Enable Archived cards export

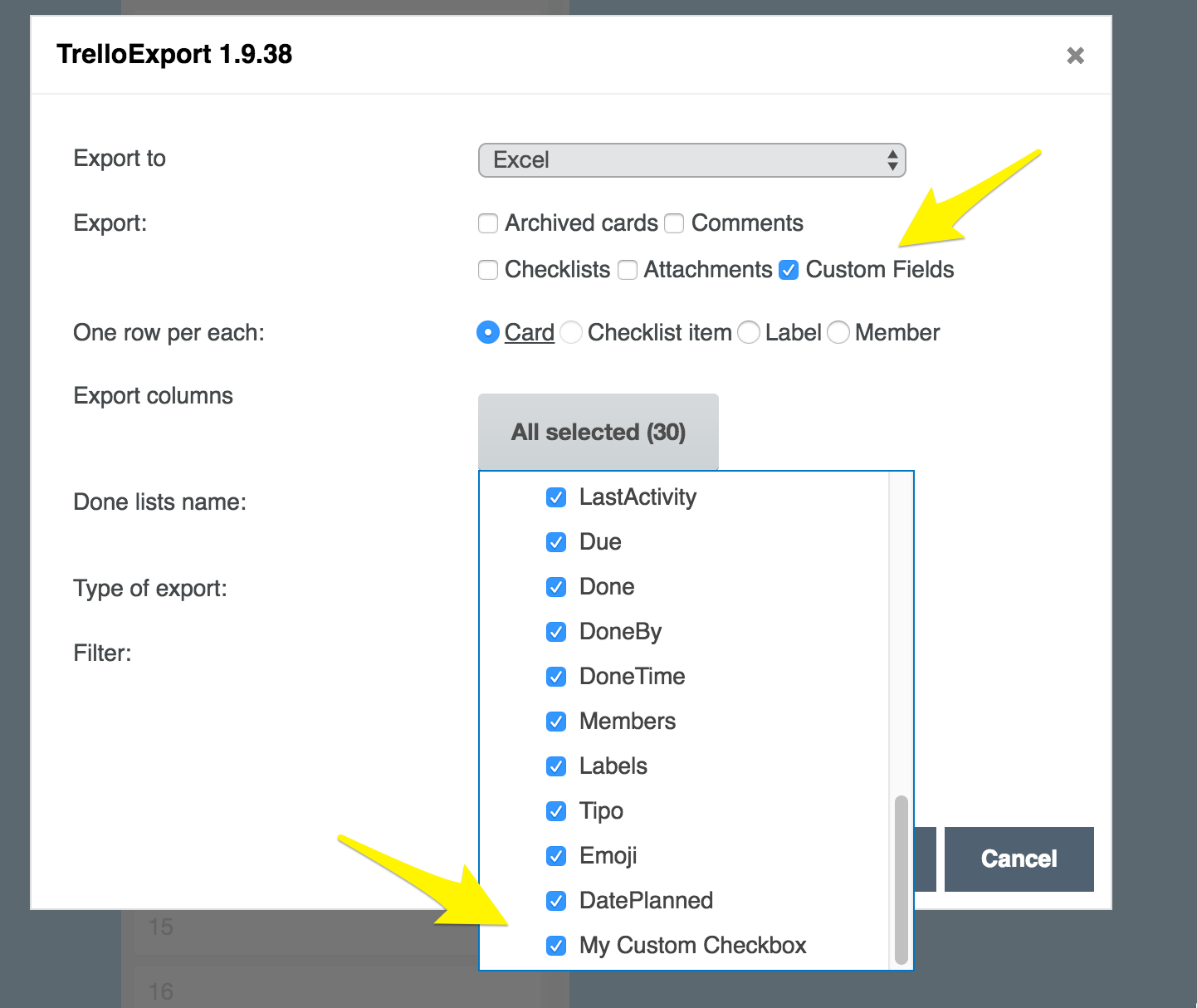coord(488,223)
